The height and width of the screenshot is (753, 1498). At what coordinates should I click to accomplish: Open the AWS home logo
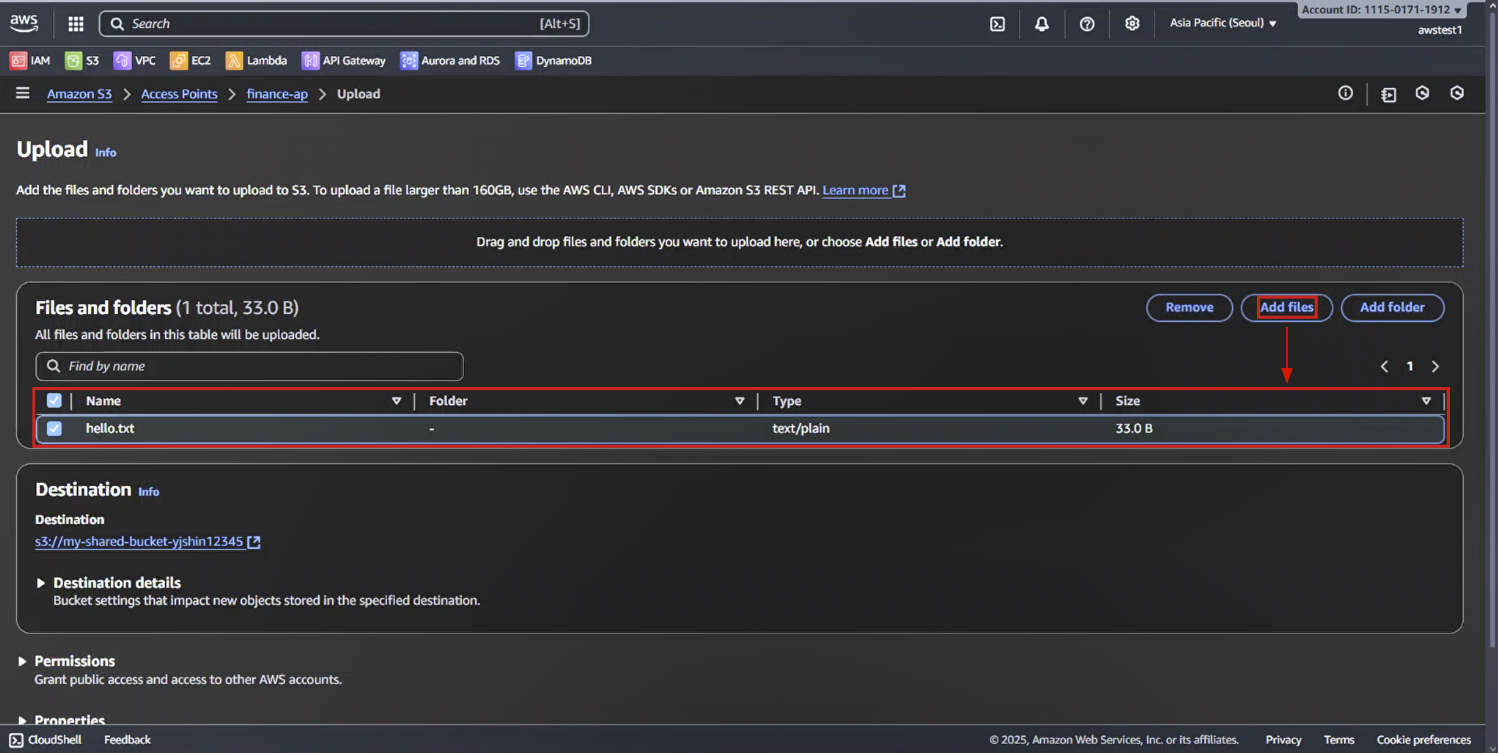24,23
